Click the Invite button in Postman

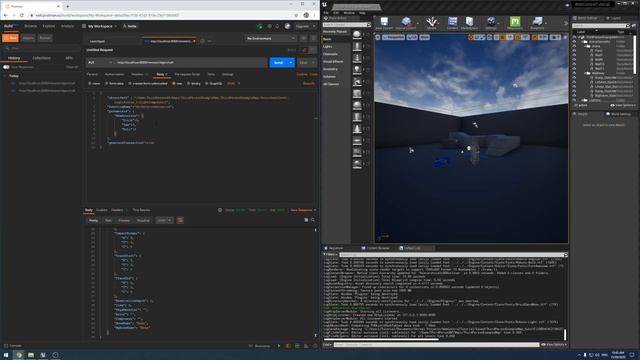click(x=130, y=26)
